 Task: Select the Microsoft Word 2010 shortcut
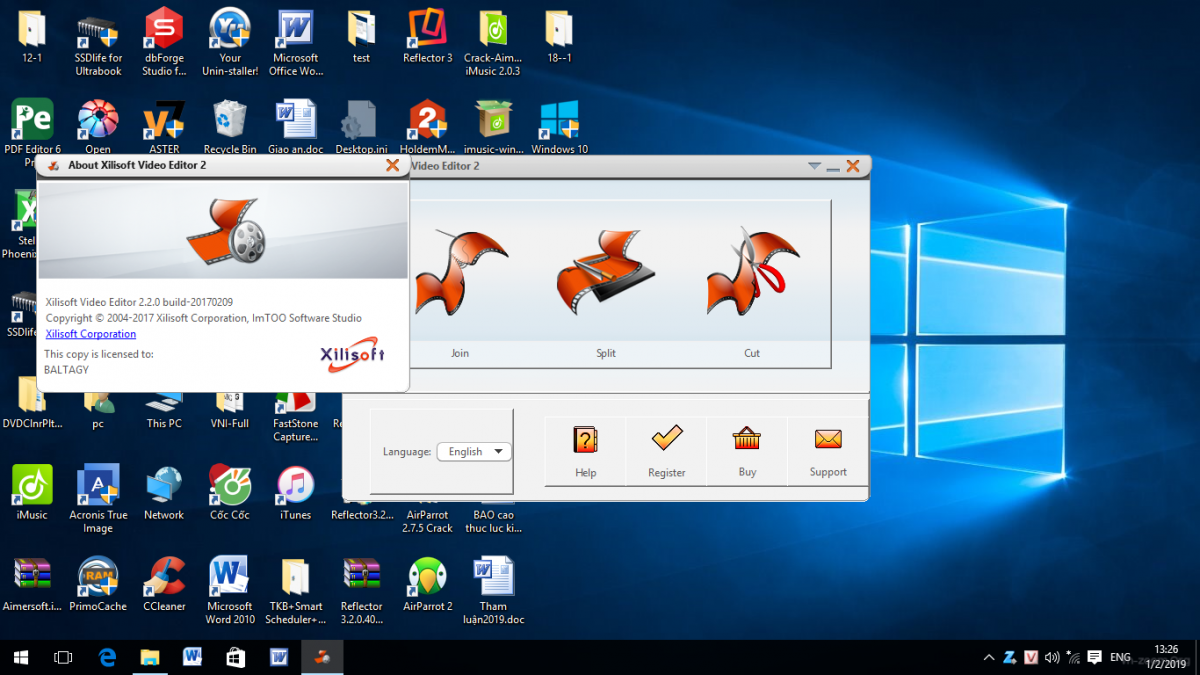230,590
